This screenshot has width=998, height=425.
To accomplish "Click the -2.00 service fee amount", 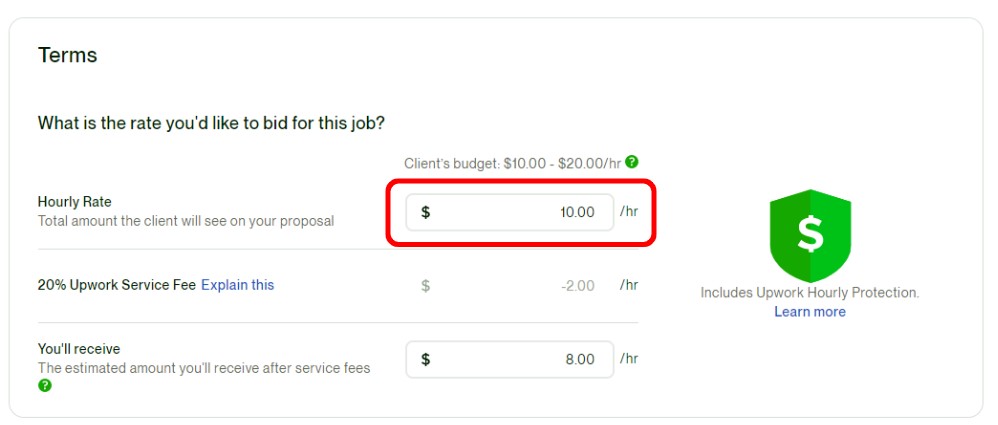I will (x=578, y=286).
